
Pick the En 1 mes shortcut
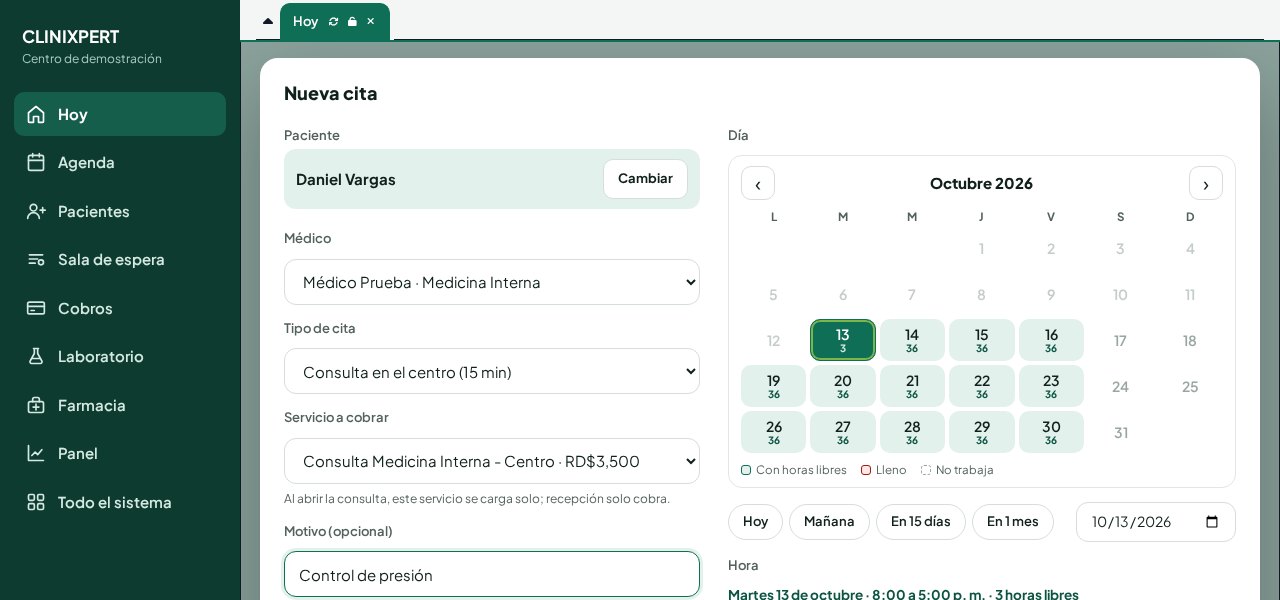(1013, 522)
